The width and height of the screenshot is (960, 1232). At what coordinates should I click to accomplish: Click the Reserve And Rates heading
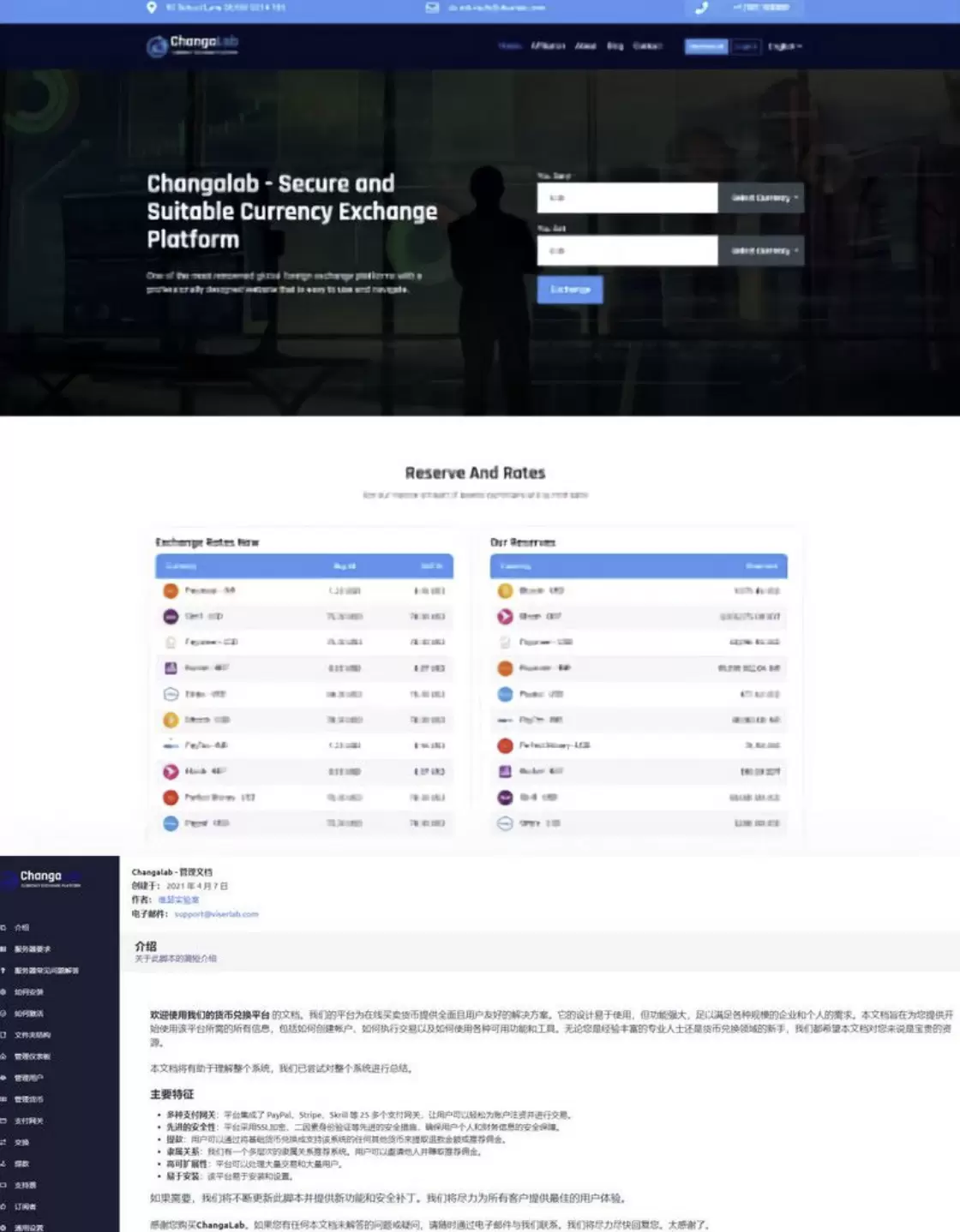click(475, 473)
